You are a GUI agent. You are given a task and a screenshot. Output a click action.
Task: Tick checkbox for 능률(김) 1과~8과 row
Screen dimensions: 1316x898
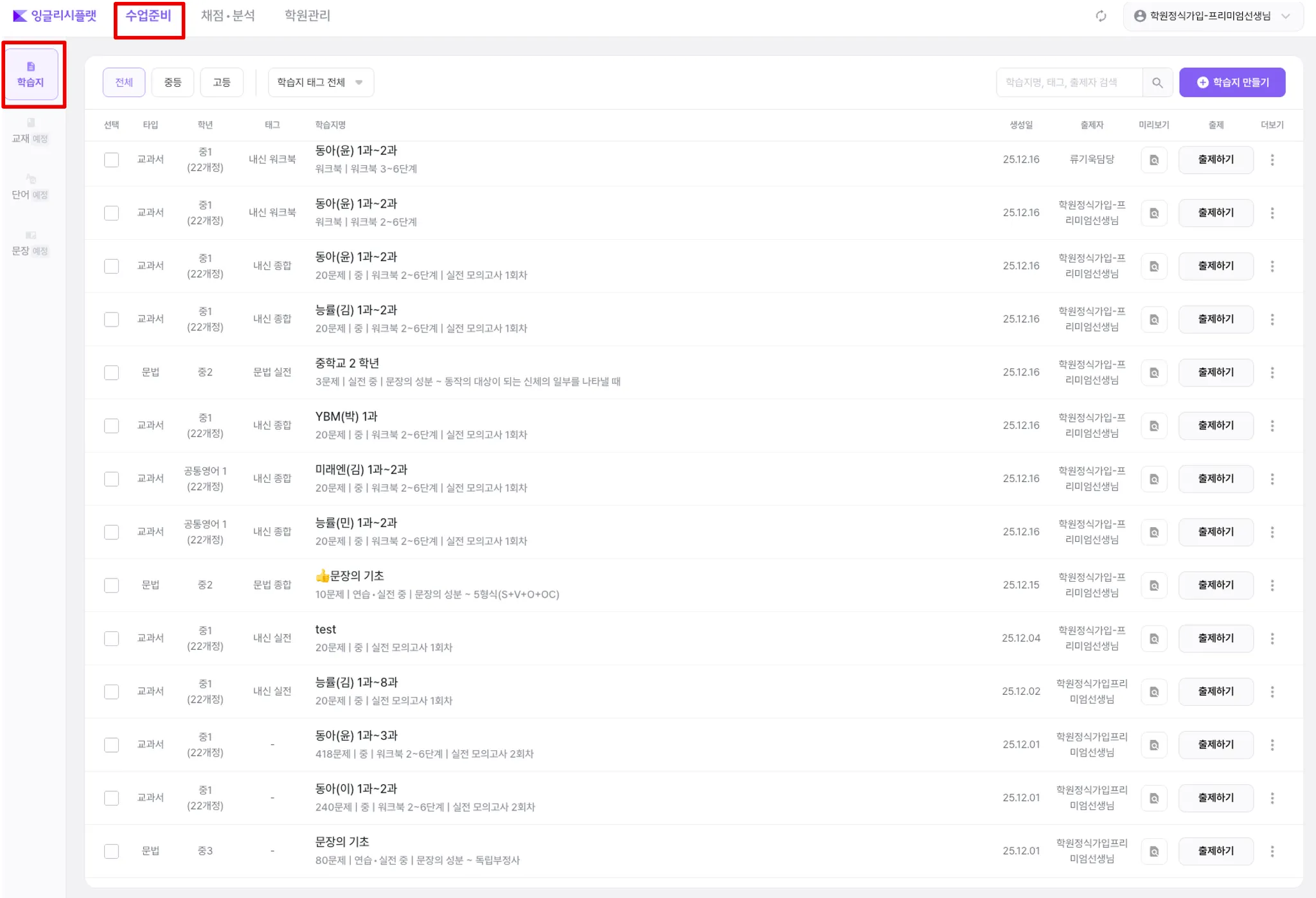pyautogui.click(x=112, y=692)
